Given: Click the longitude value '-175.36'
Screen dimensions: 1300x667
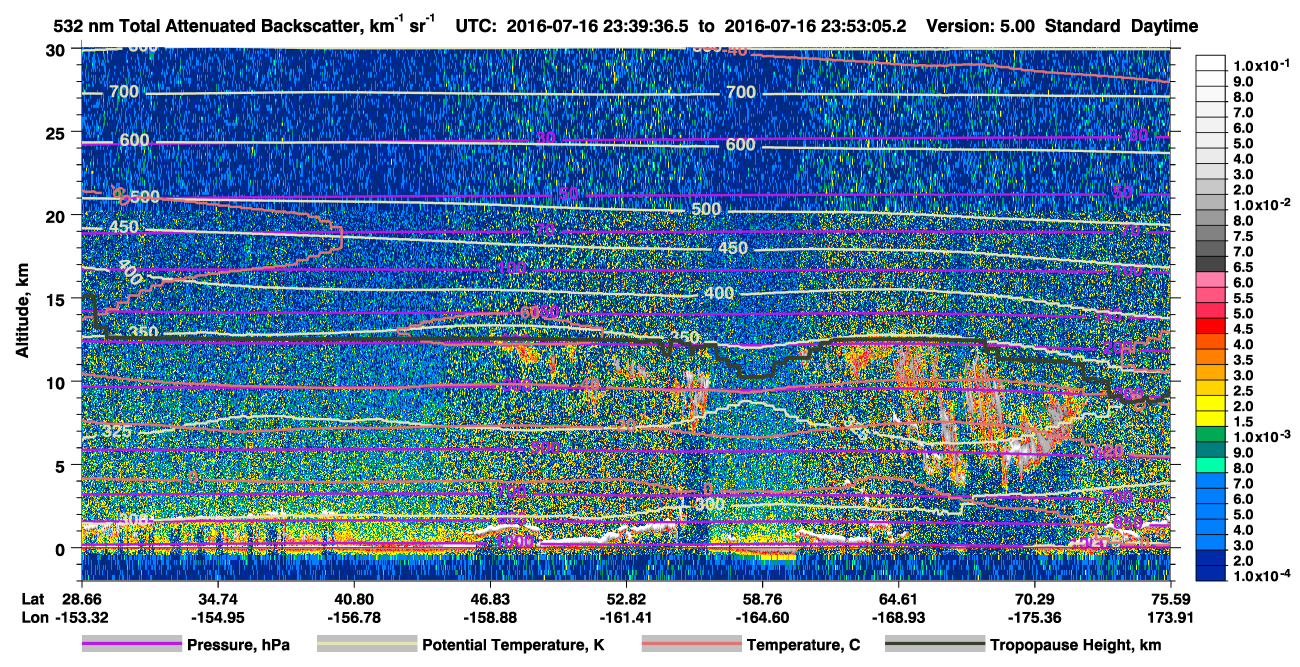Looking at the screenshot, I should click(1034, 617).
